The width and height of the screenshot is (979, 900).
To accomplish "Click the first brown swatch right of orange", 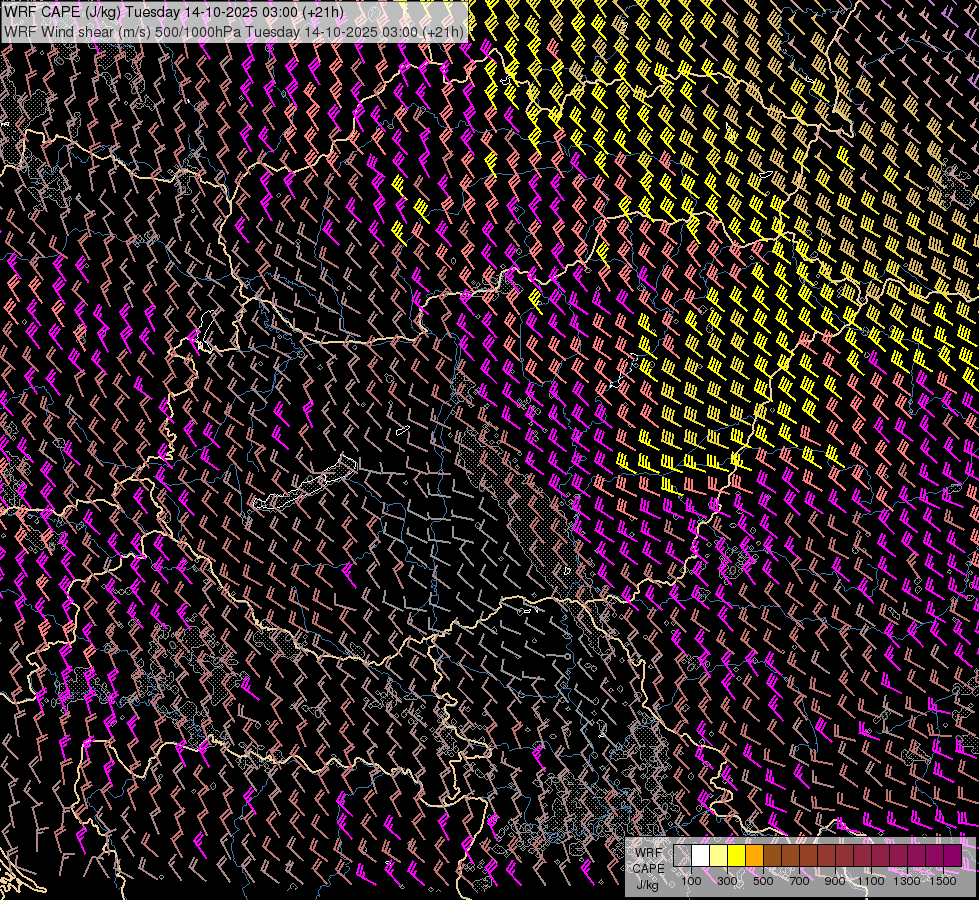I will click(773, 857).
